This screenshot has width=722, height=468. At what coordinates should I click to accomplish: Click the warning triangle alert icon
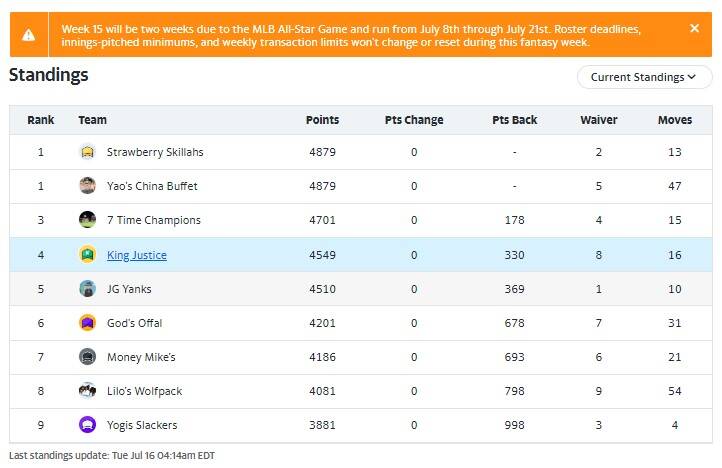tap(29, 35)
